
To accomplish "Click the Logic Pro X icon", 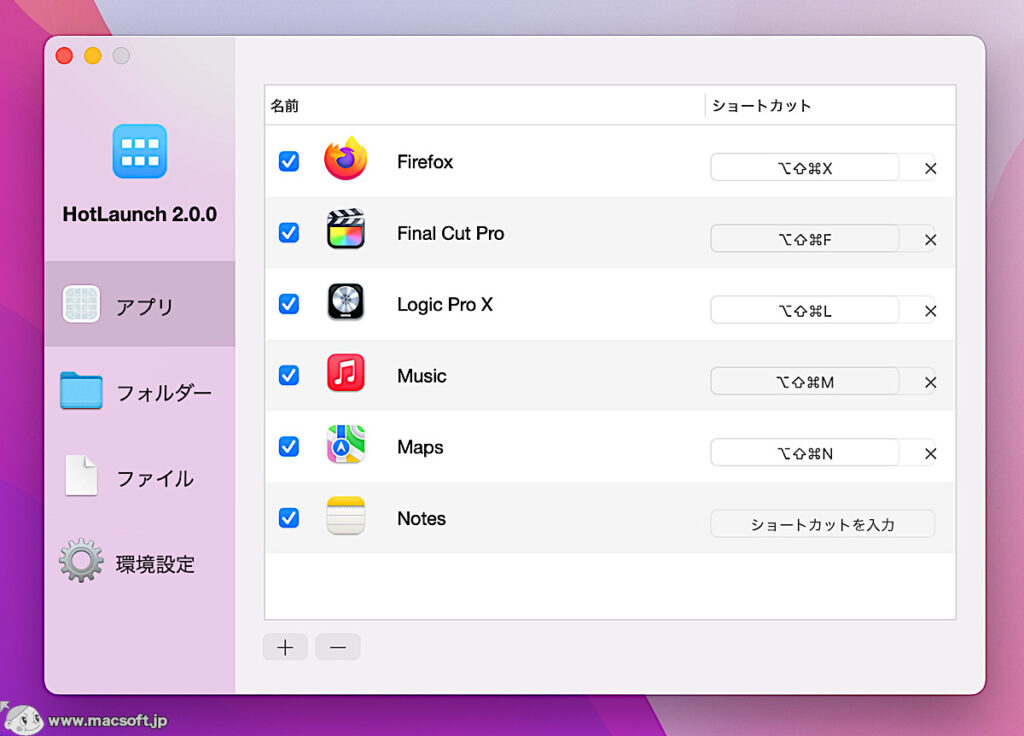I will (x=345, y=301).
